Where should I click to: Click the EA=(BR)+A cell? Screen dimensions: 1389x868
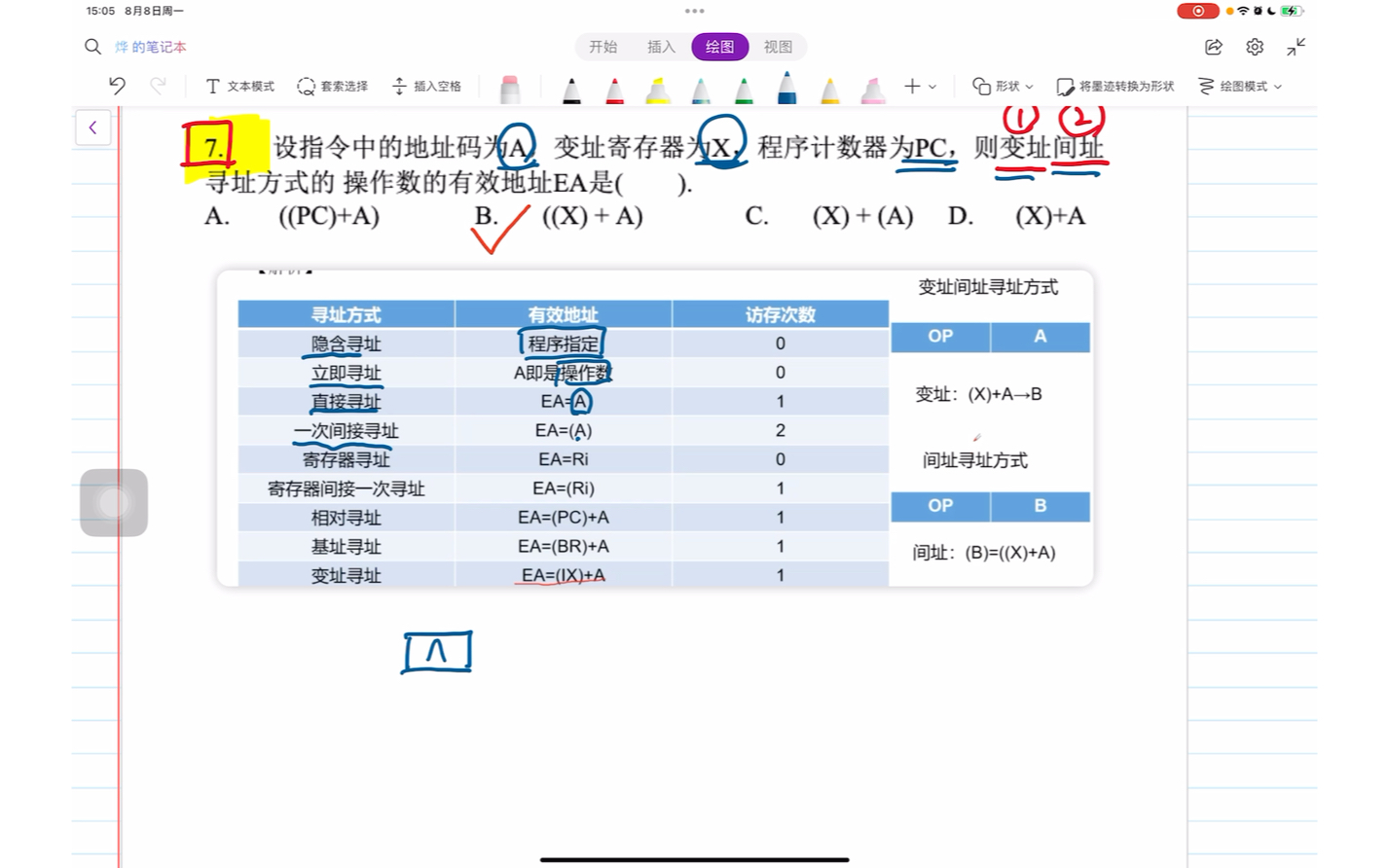[x=564, y=546]
